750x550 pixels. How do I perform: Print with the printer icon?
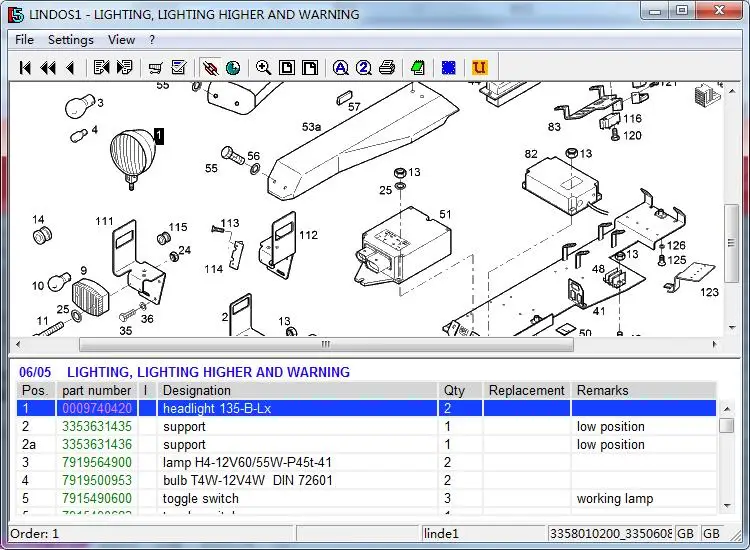pos(387,67)
